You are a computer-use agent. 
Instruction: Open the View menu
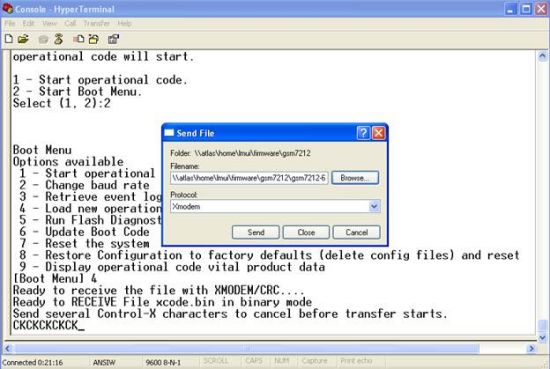click(49, 24)
